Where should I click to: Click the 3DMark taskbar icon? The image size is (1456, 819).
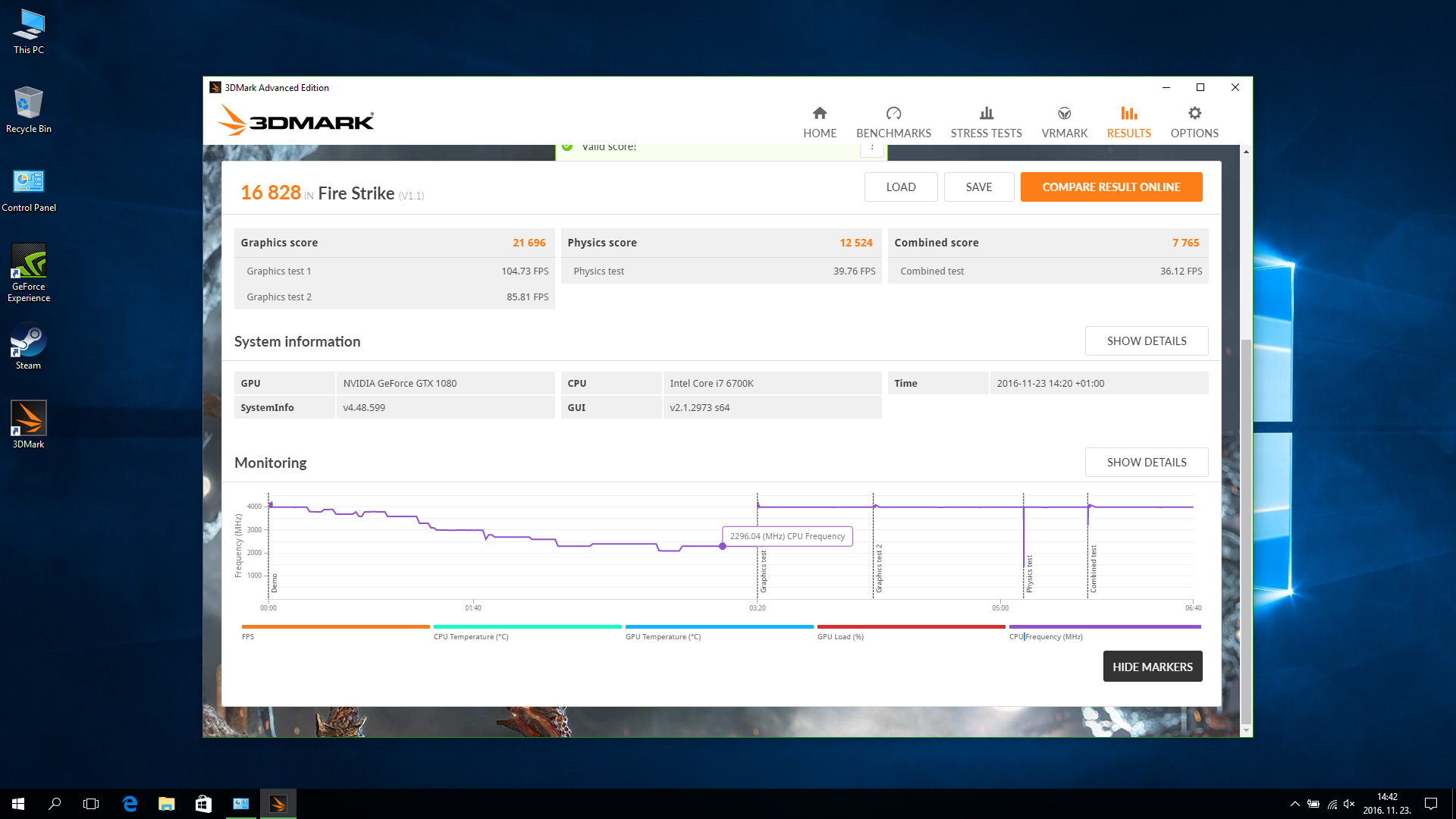point(278,804)
